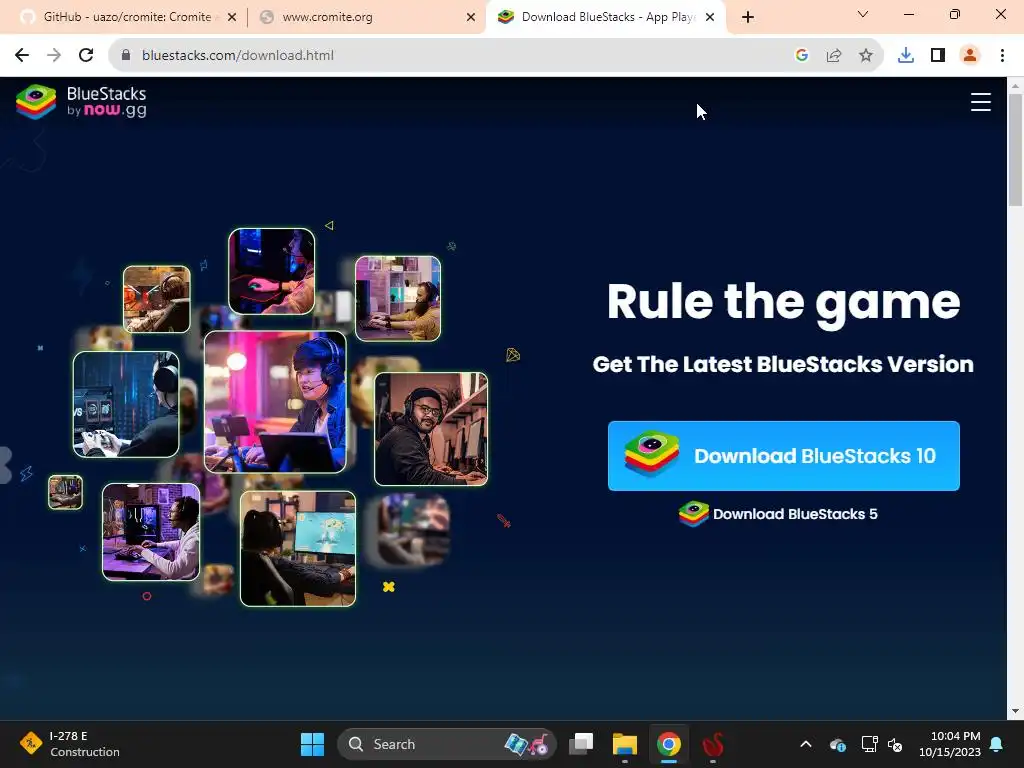Click taskbar Search box
1024x768 pixels.
(447, 744)
